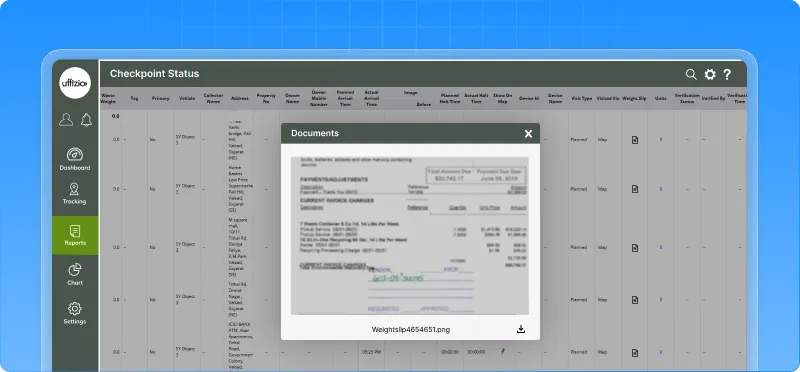Open Units link in M square mall row

click(x=661, y=247)
